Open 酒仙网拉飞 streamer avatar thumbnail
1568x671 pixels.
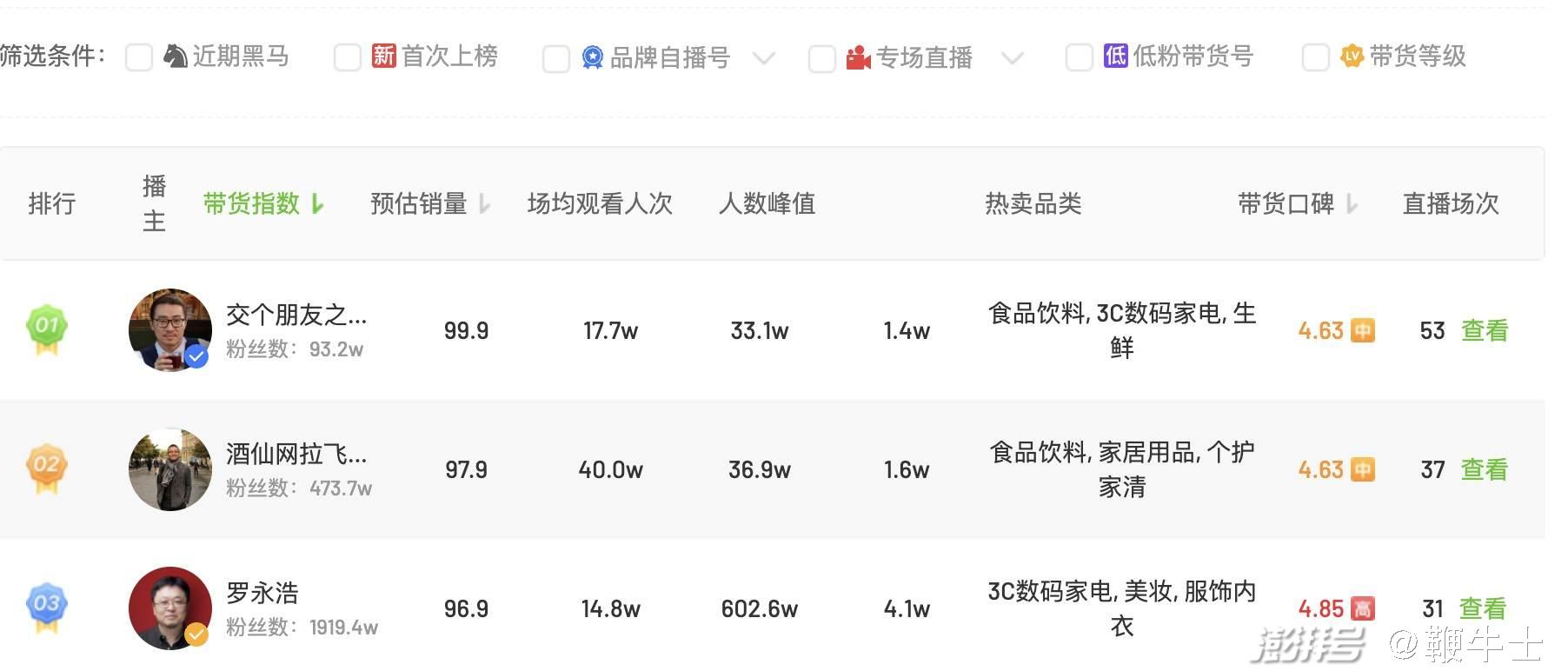click(x=170, y=469)
